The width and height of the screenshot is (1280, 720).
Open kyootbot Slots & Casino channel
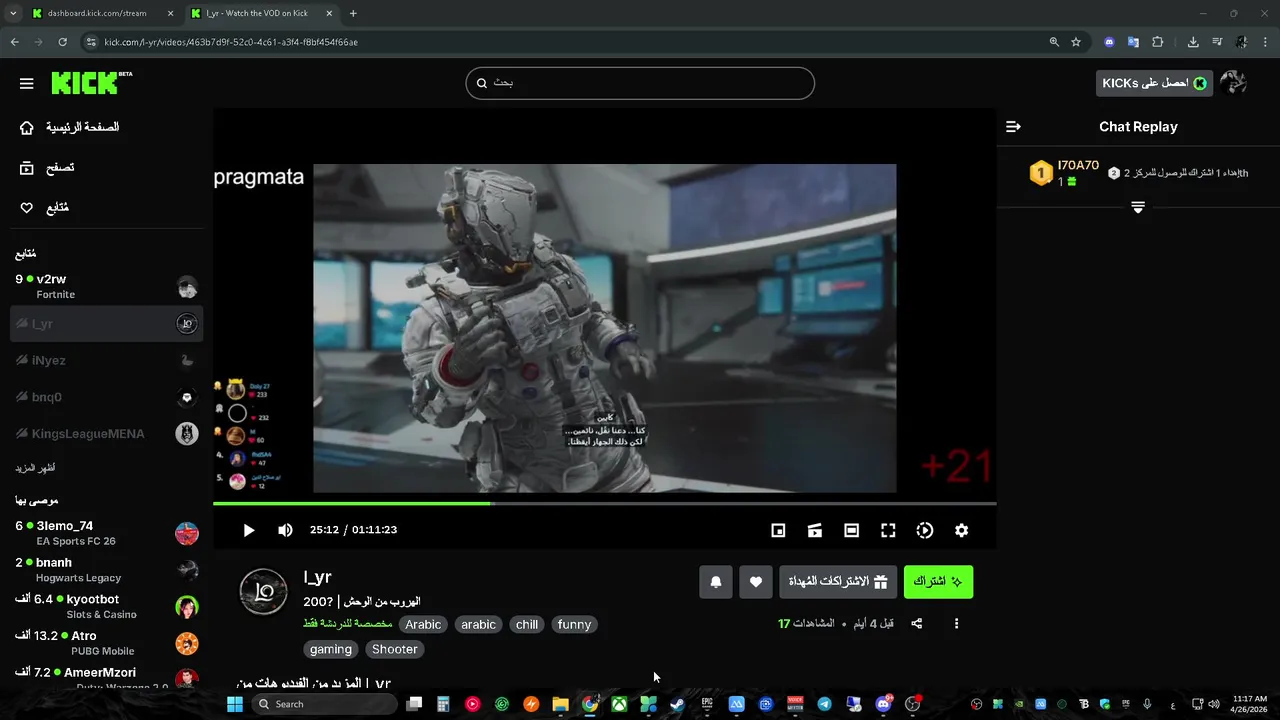106,607
